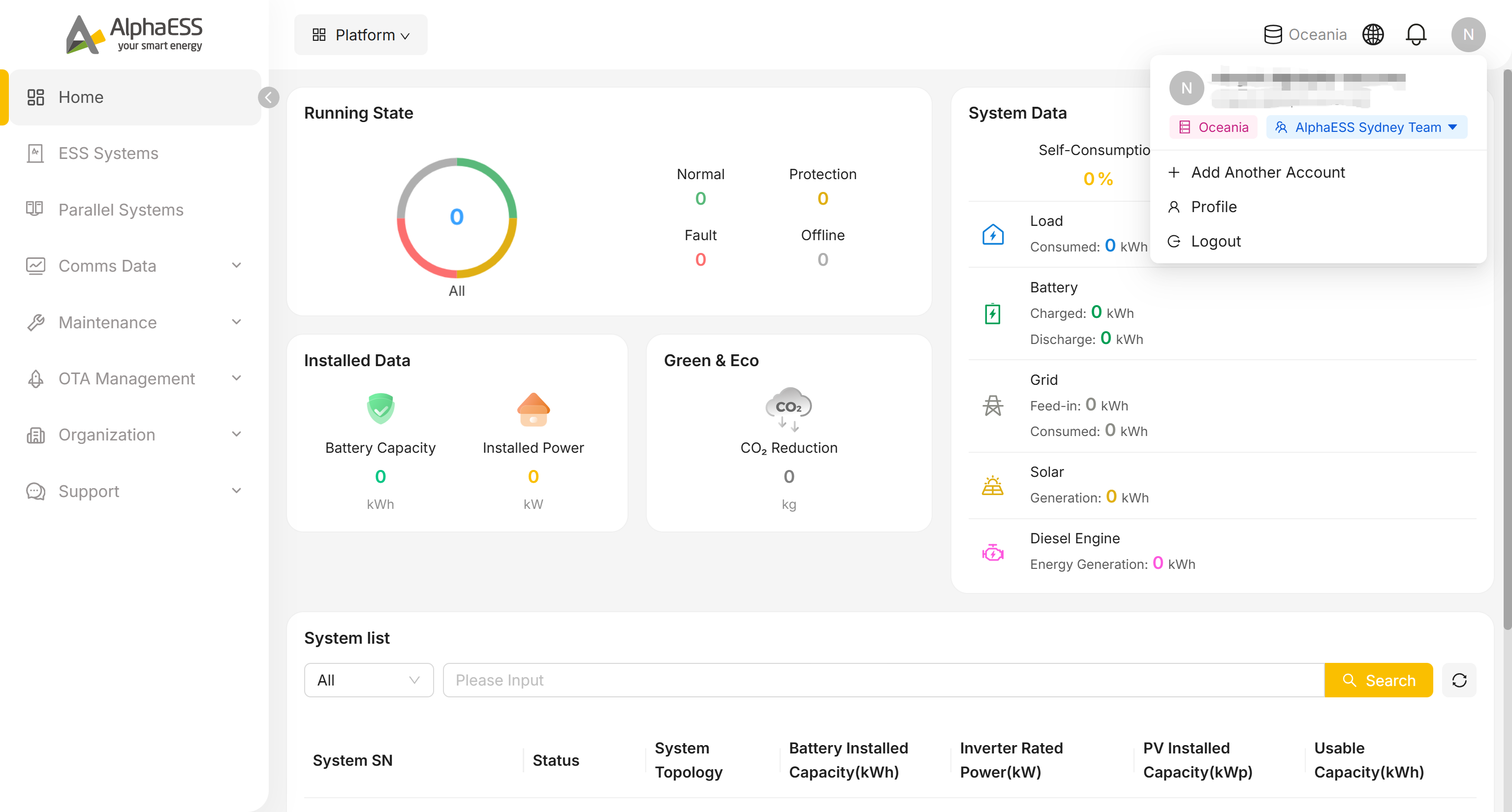The height and width of the screenshot is (812, 1512).
Task: Click the Battery charging icon
Action: [x=993, y=313]
